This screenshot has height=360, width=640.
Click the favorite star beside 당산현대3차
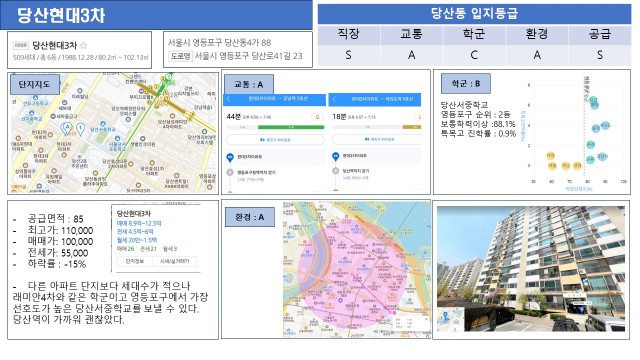click(83, 45)
